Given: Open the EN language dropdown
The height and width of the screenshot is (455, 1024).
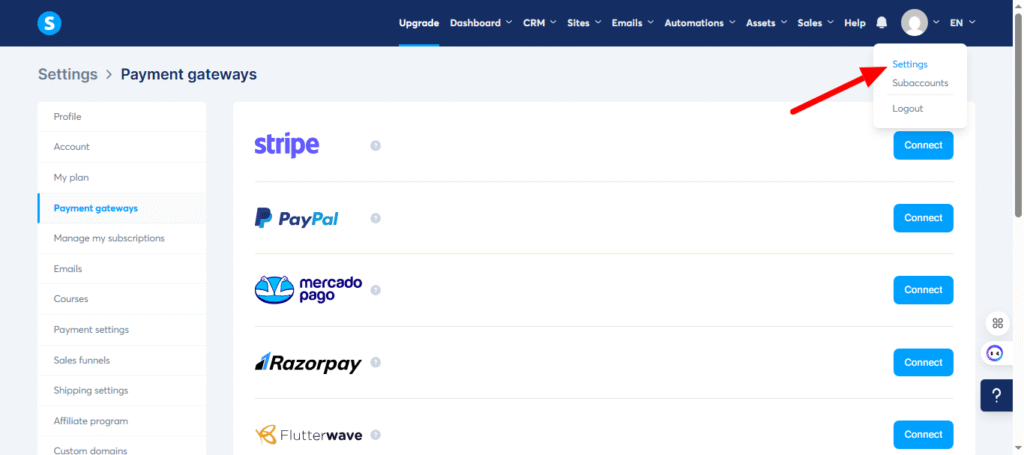Looking at the screenshot, I should (962, 23).
